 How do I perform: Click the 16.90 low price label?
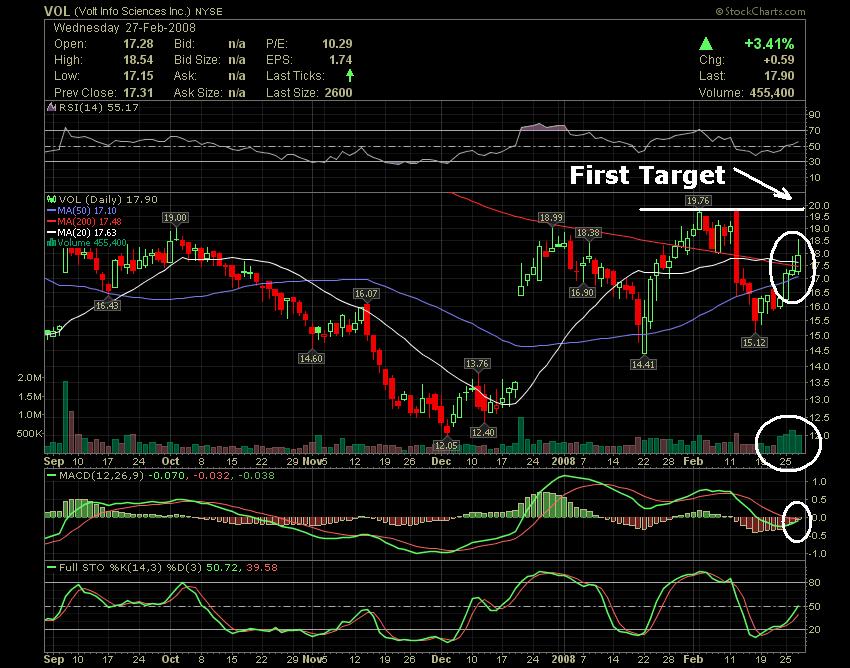coord(582,292)
